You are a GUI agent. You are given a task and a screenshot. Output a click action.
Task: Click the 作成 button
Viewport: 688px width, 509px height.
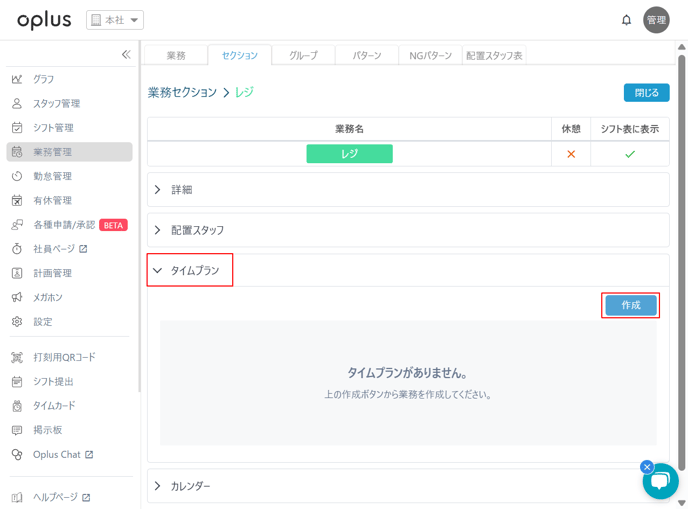point(630,305)
